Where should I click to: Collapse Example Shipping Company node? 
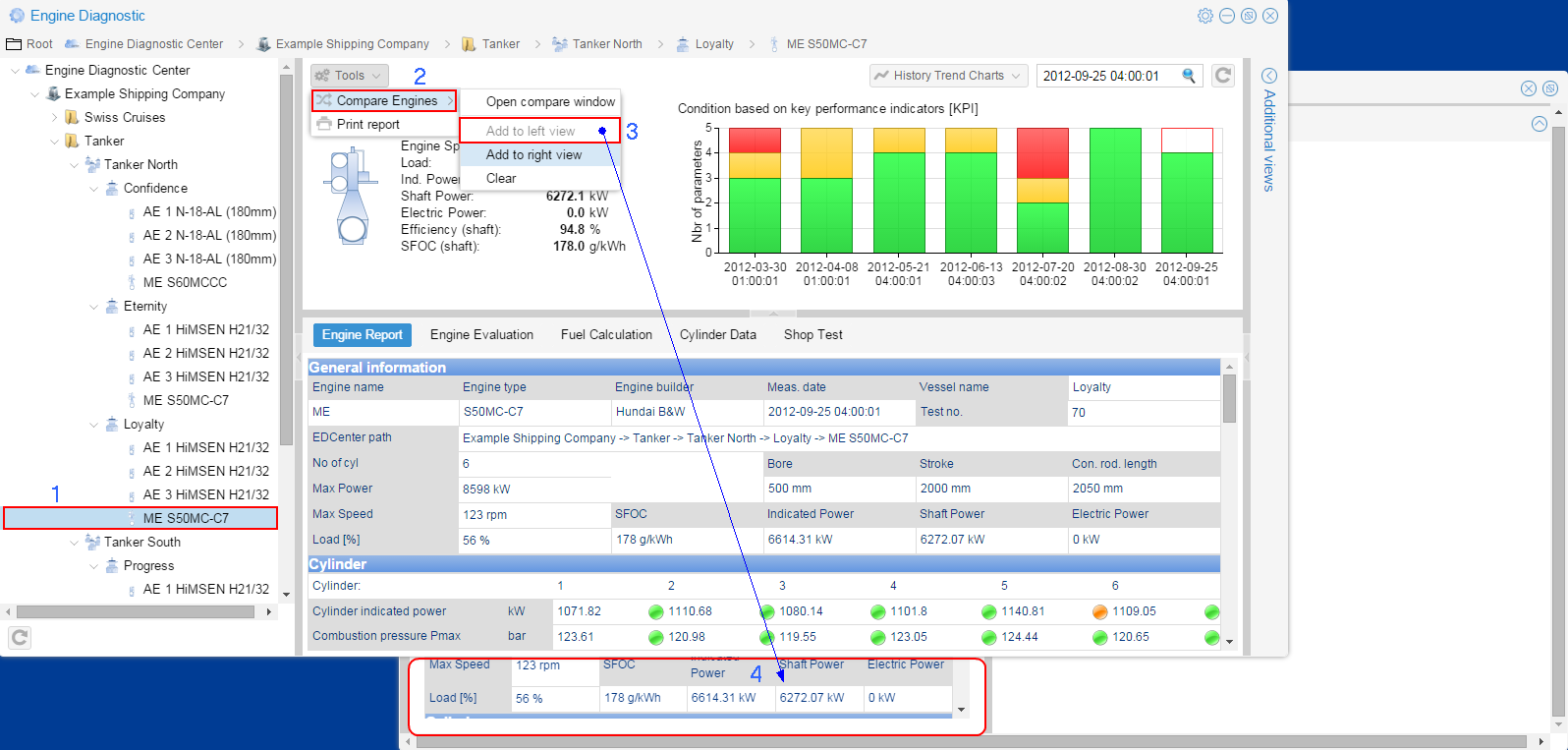(35, 94)
